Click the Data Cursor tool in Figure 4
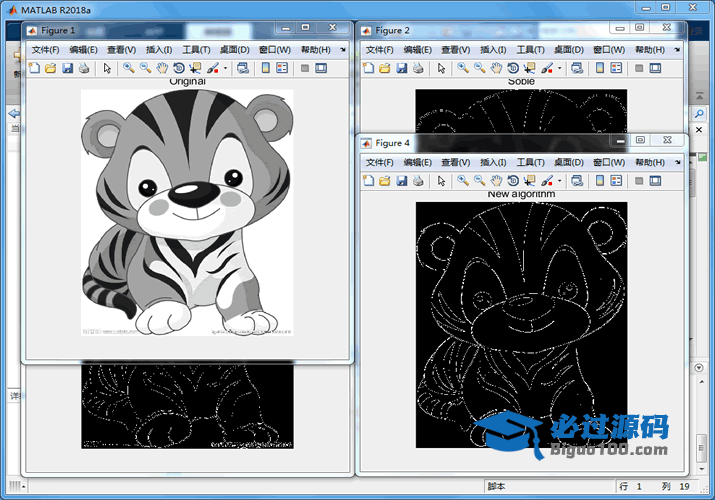The width and height of the screenshot is (715, 500). tap(529, 181)
